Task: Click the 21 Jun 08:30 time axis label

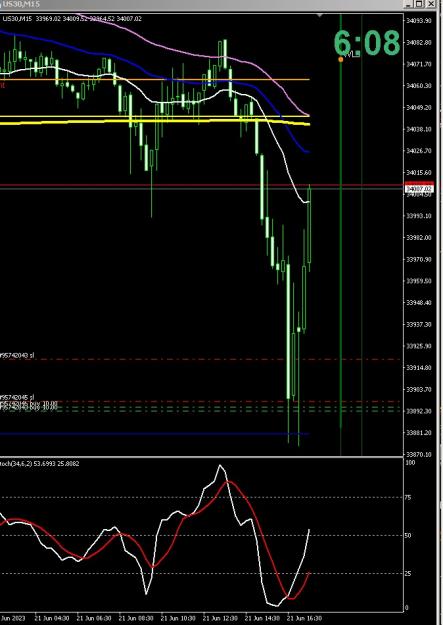Action: pos(134,618)
